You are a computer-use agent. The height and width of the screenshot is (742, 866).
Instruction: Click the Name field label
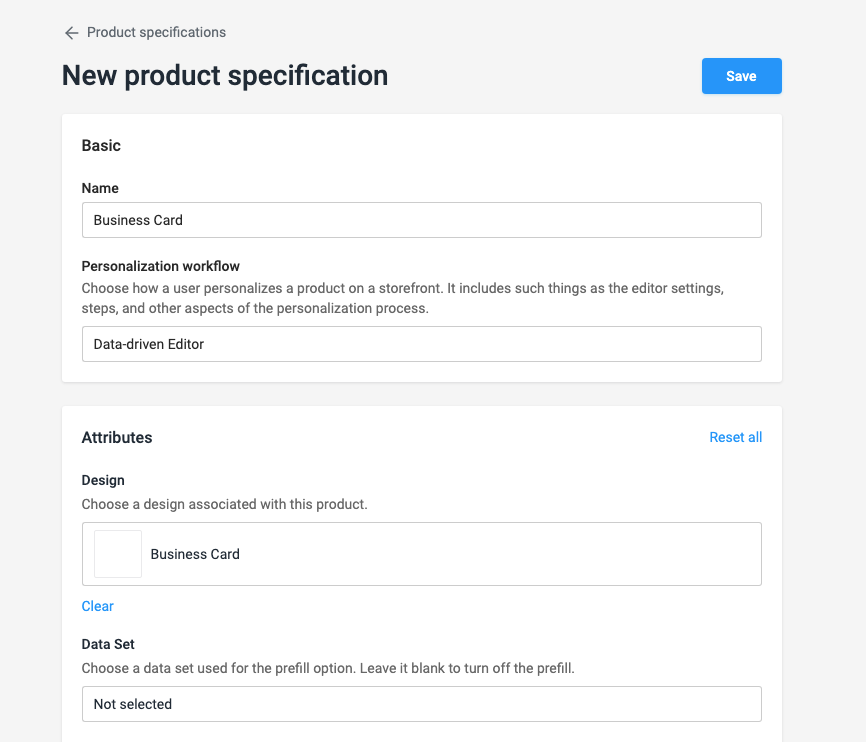point(100,188)
